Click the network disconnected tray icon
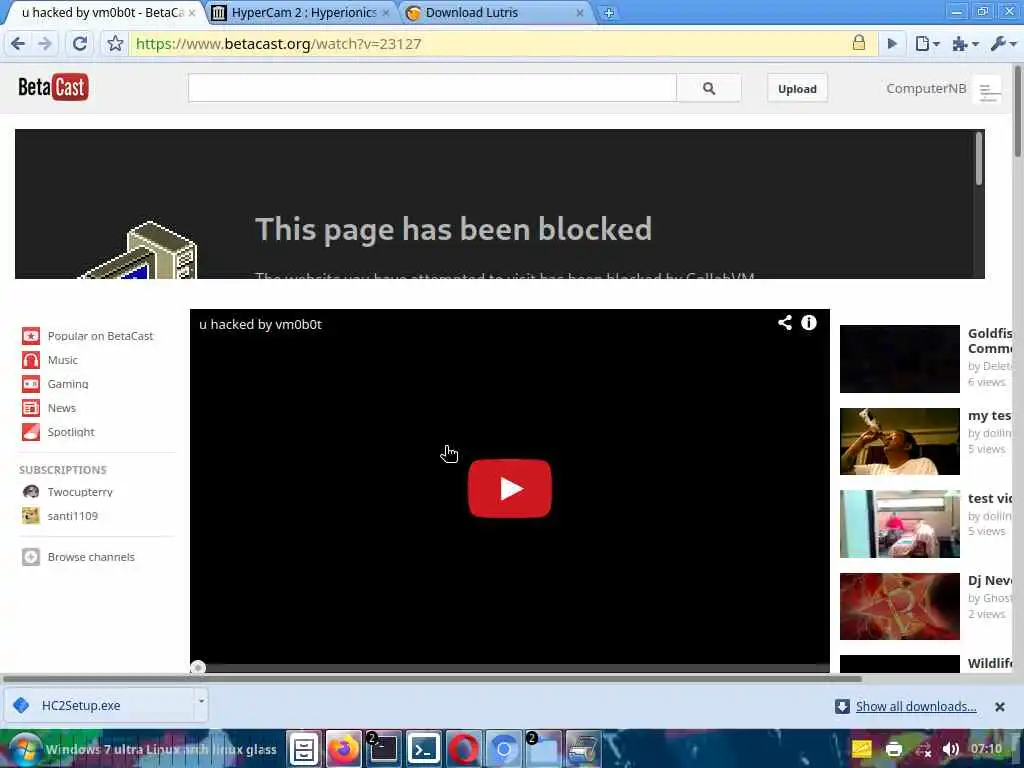1024x768 pixels. coord(923,750)
